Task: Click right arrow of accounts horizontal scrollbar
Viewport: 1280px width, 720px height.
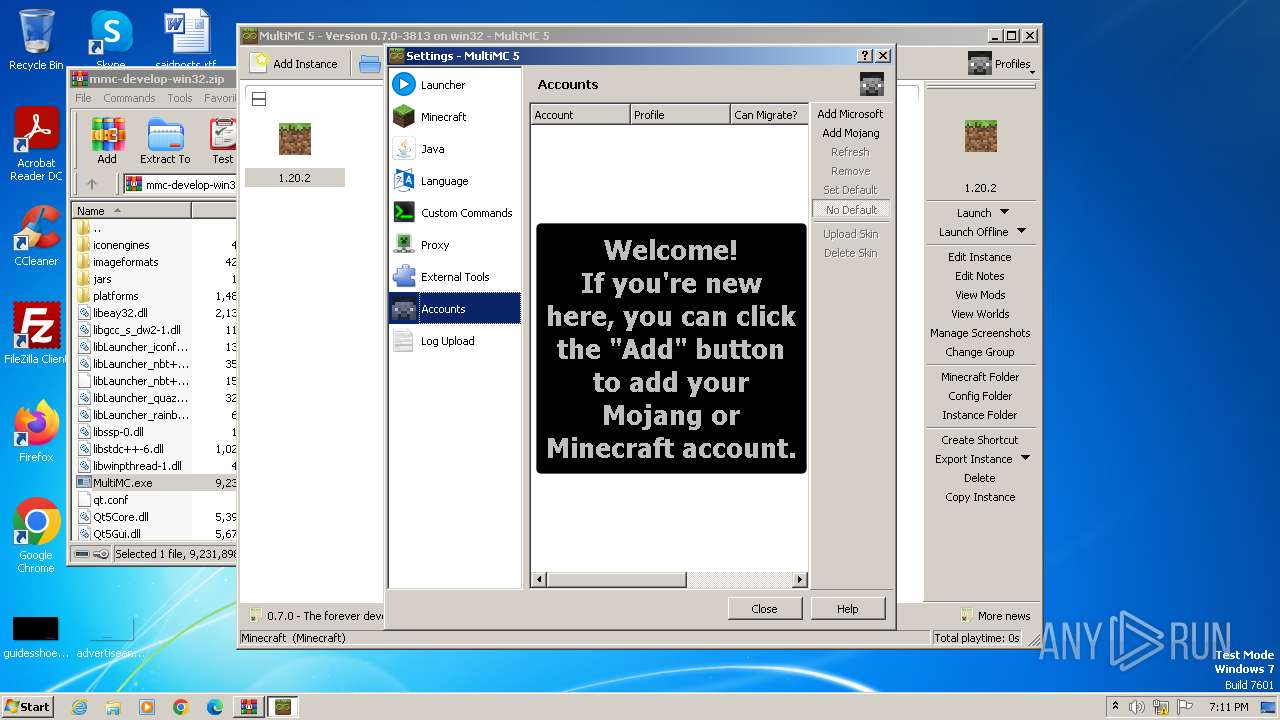Action: pyautogui.click(x=799, y=580)
